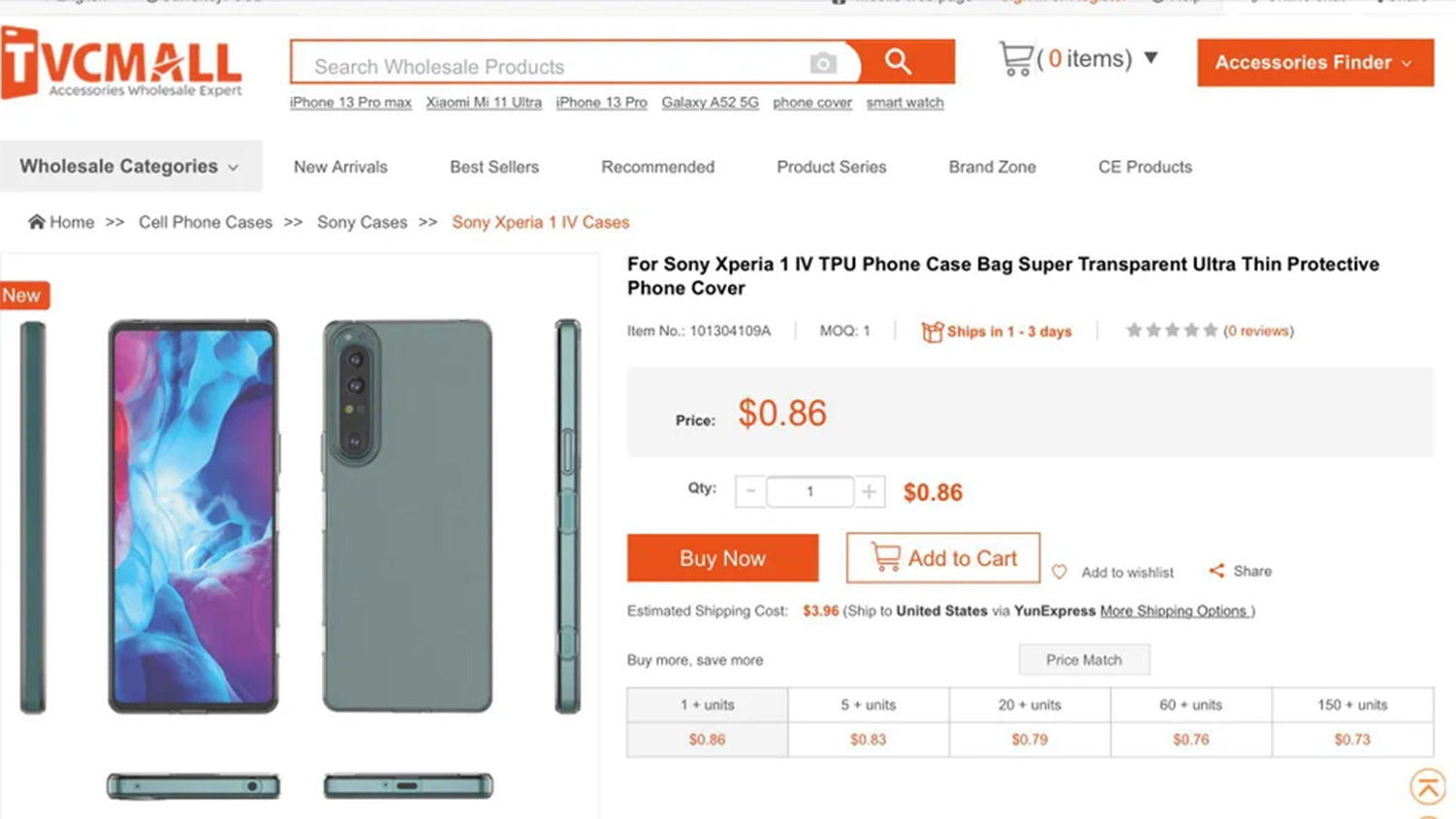
Task: Click the TVCMALL logo
Action: pos(121,64)
